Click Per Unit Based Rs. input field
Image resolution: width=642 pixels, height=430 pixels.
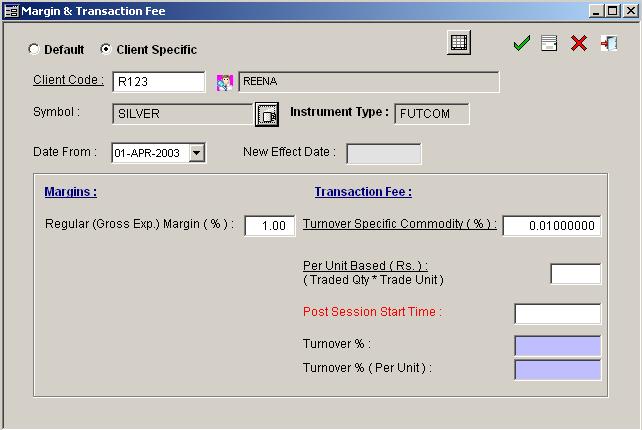[575, 274]
